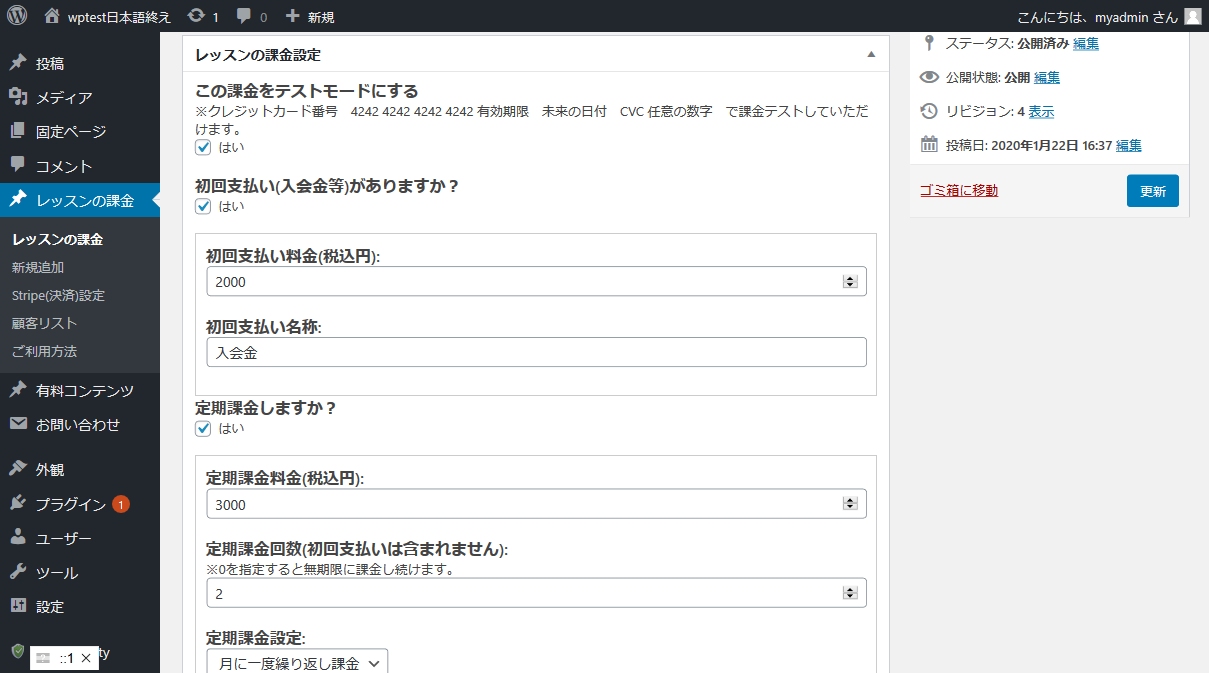This screenshot has height=673, width=1209.
Task: Click the リビジョン history clock icon
Action: click(929, 111)
